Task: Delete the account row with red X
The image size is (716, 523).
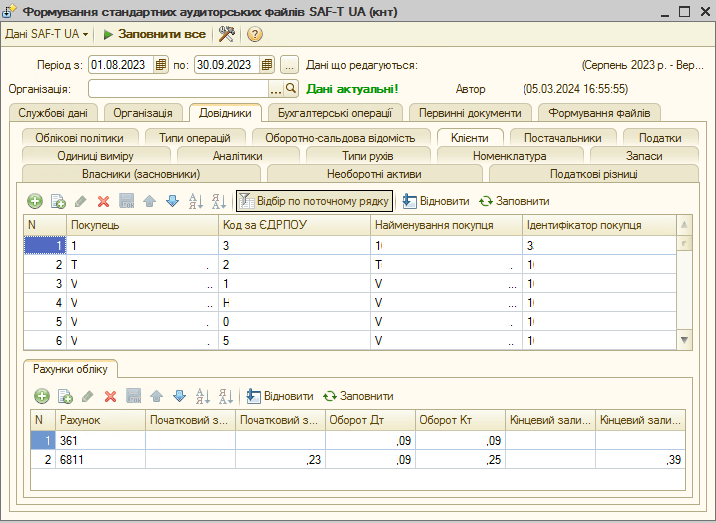Action: (111, 396)
